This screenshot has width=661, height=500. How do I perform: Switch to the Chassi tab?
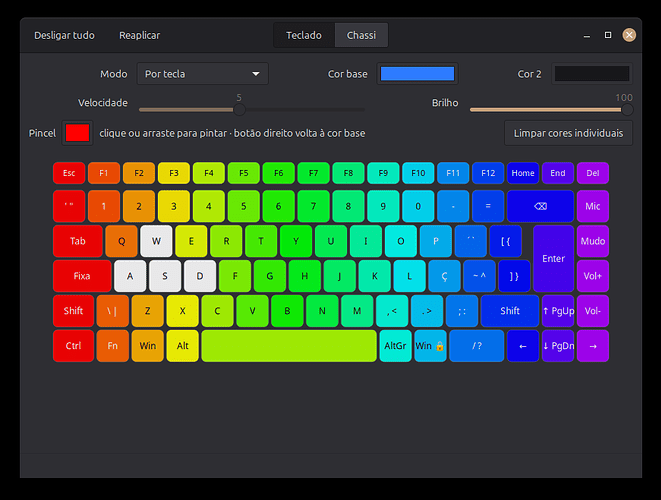point(361,35)
